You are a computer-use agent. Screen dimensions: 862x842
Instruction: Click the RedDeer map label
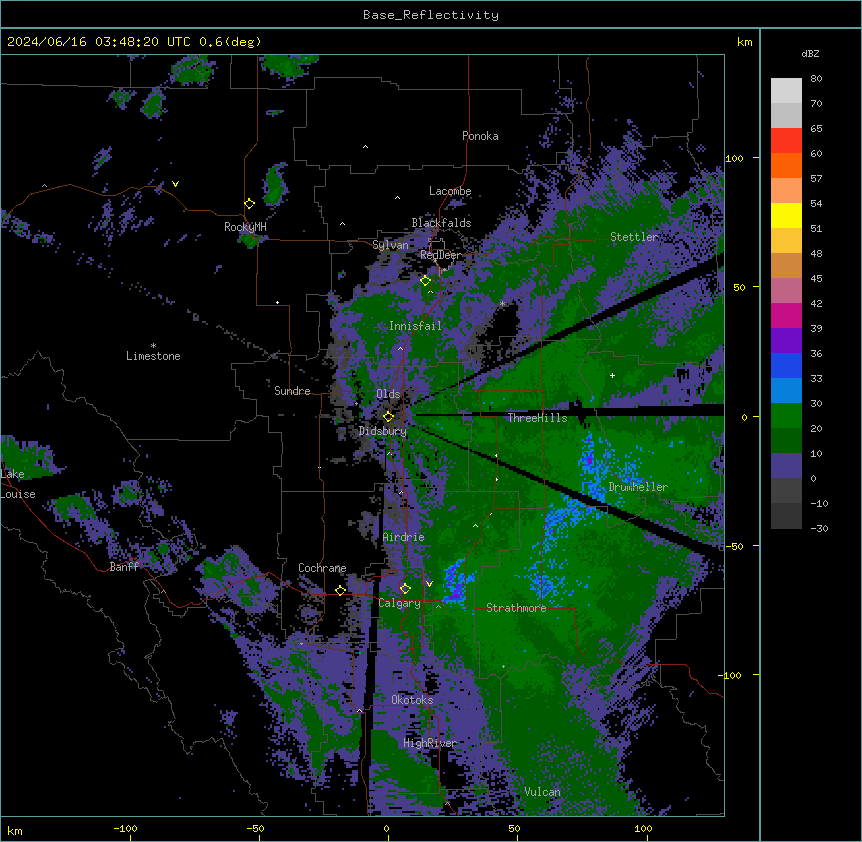(x=440, y=255)
